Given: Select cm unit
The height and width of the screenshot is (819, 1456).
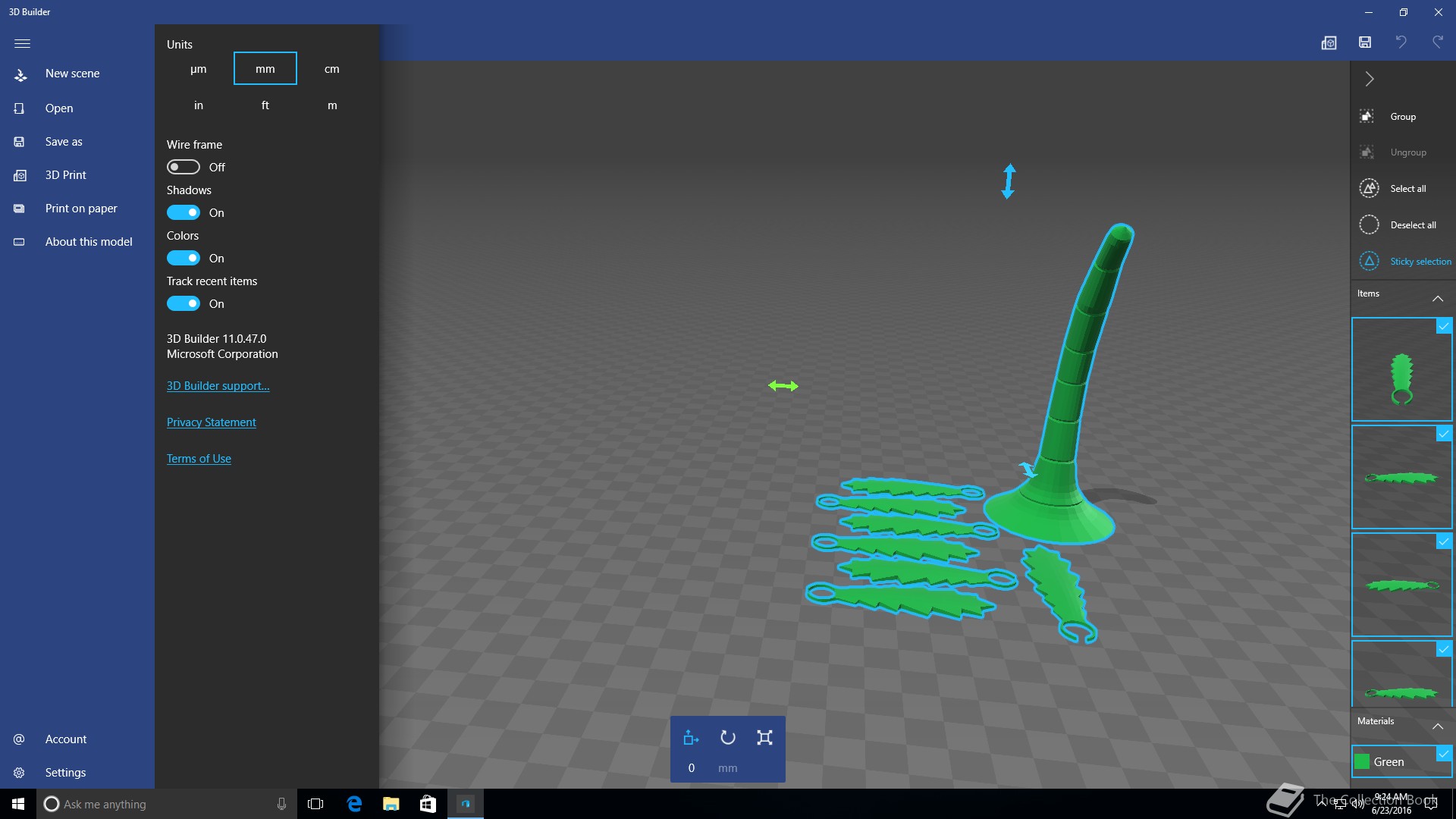Looking at the screenshot, I should click(332, 69).
